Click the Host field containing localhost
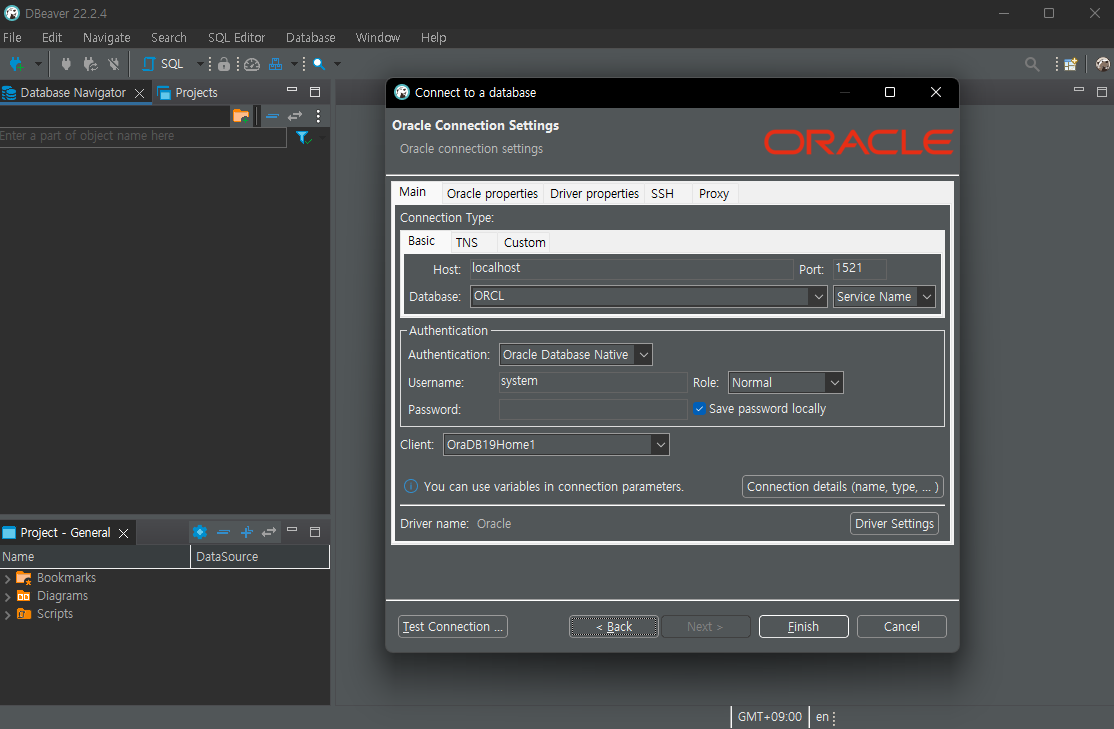This screenshot has height=729, width=1114. coord(631,269)
